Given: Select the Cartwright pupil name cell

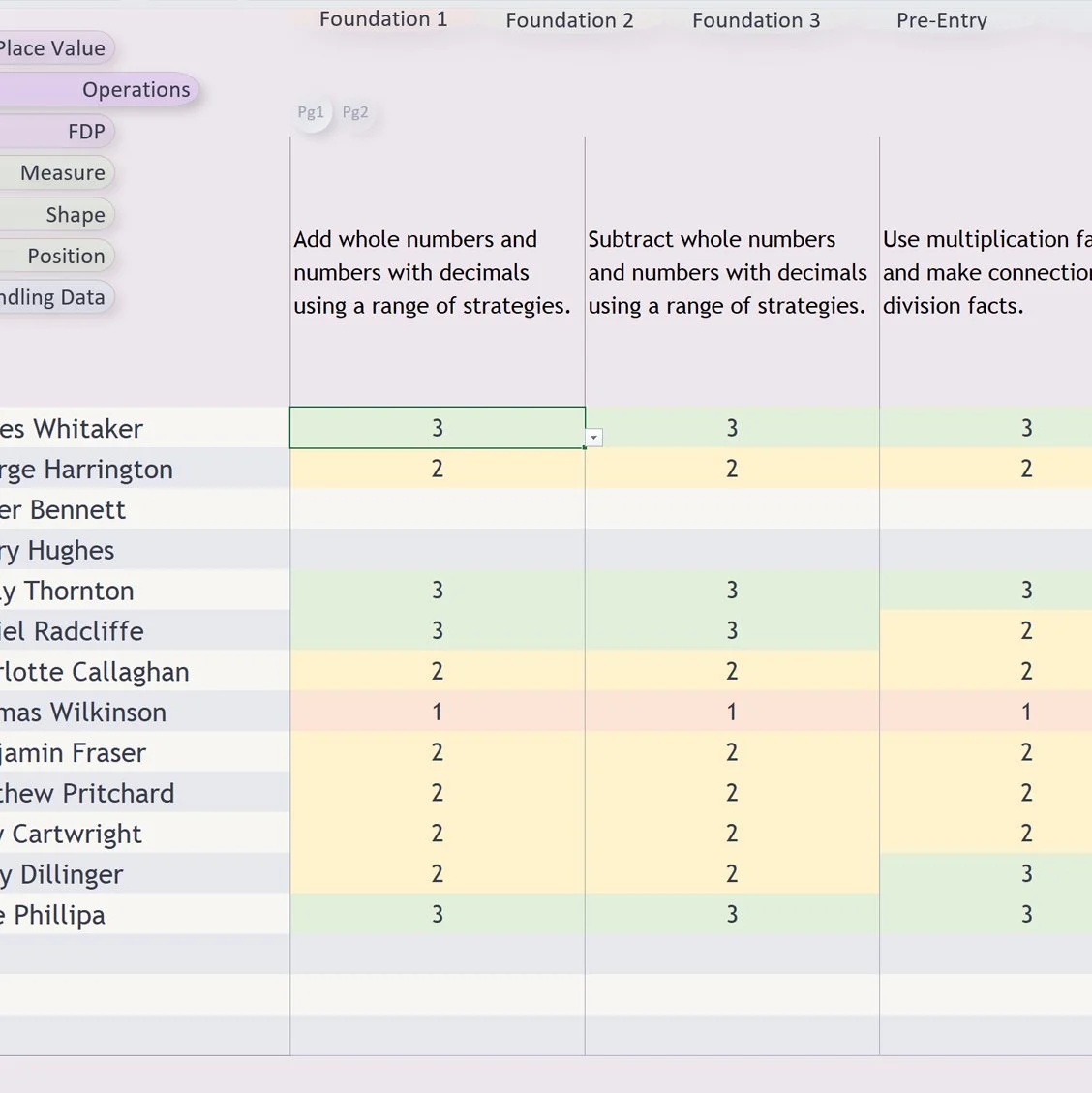Looking at the screenshot, I should tap(144, 833).
